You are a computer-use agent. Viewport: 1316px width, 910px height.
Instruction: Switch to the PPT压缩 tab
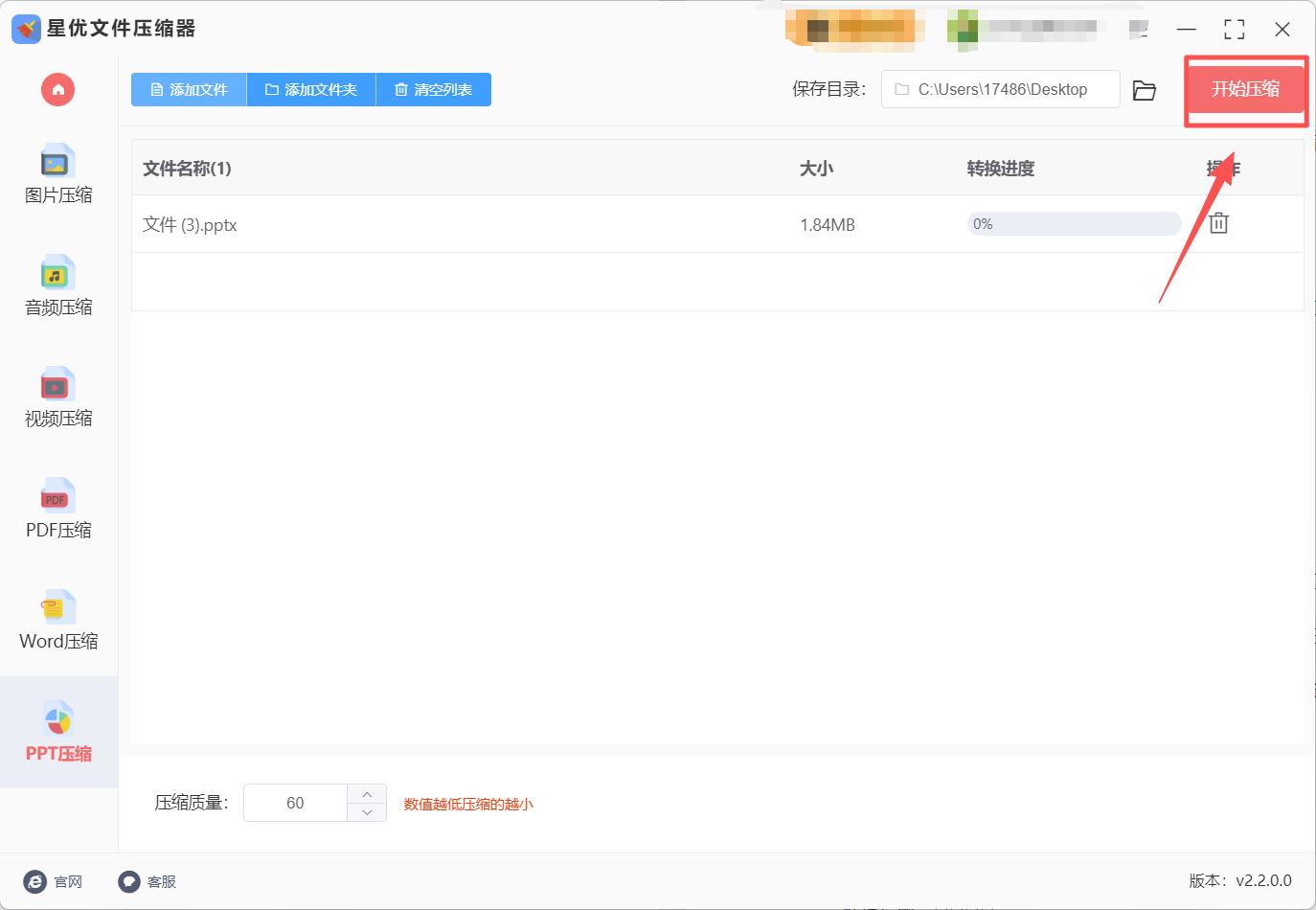coord(57,732)
